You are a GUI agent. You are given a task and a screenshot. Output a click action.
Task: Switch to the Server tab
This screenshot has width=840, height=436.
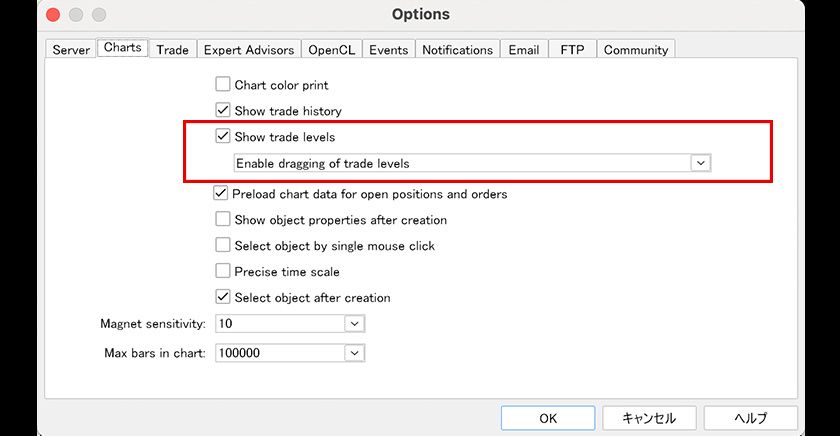pos(71,49)
